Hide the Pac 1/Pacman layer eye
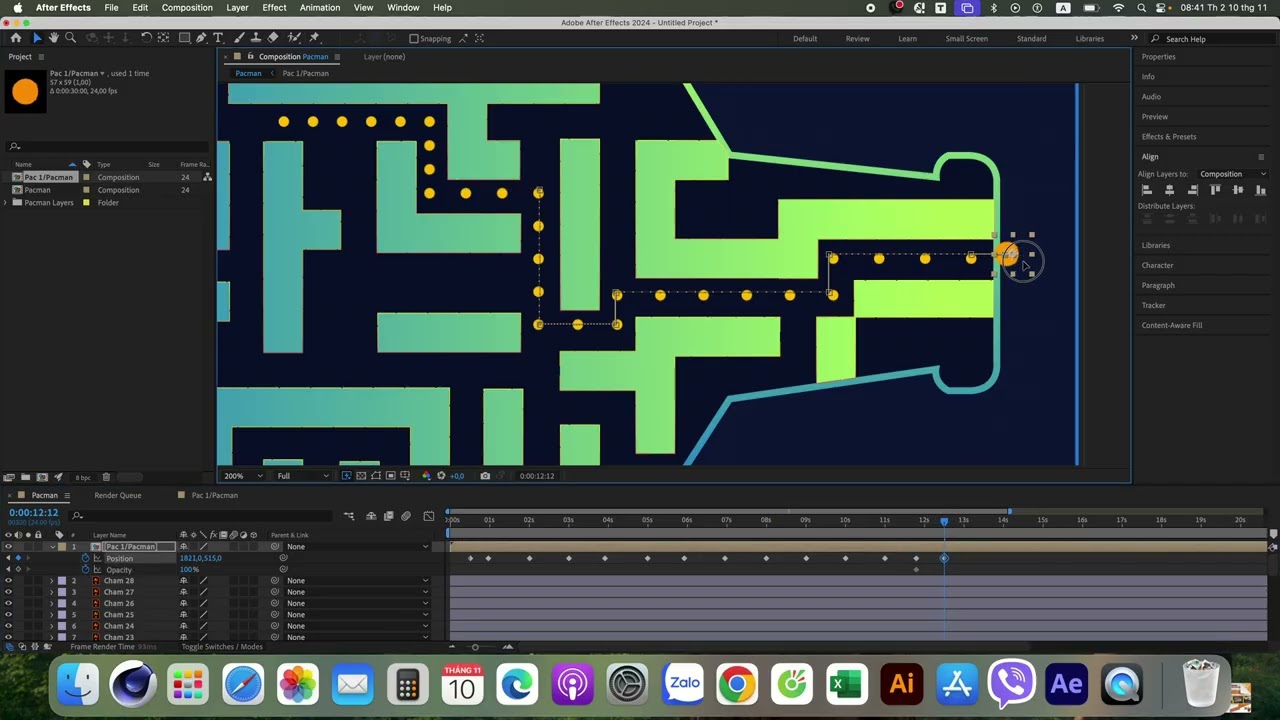 pos(9,547)
